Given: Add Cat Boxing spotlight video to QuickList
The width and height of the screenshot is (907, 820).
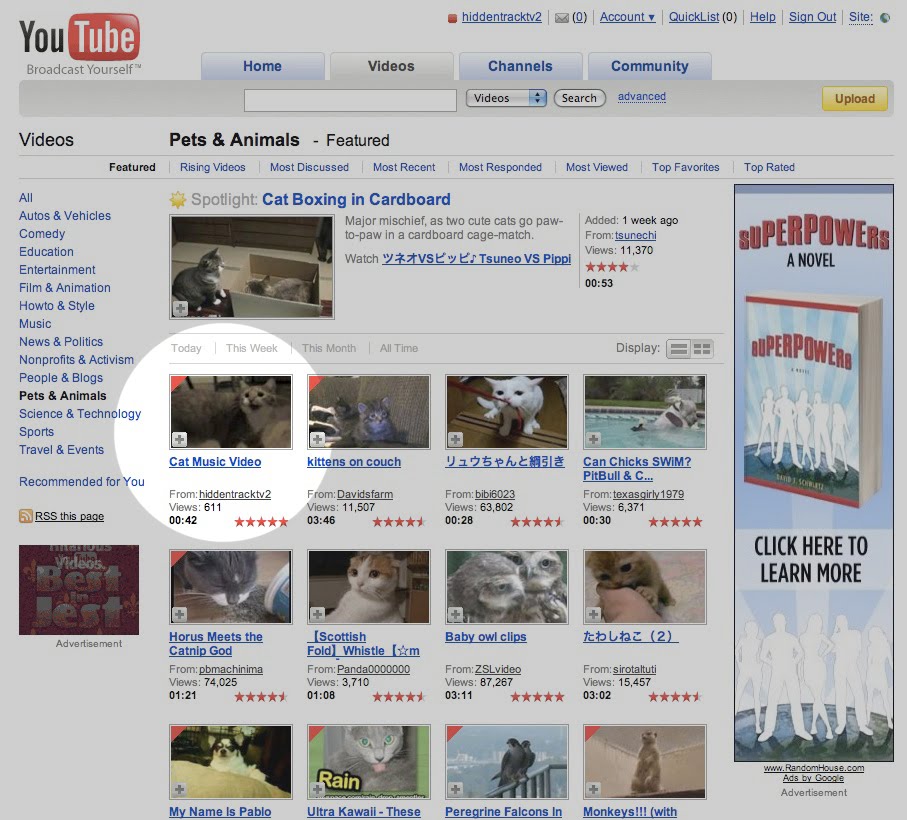Looking at the screenshot, I should click(x=180, y=308).
